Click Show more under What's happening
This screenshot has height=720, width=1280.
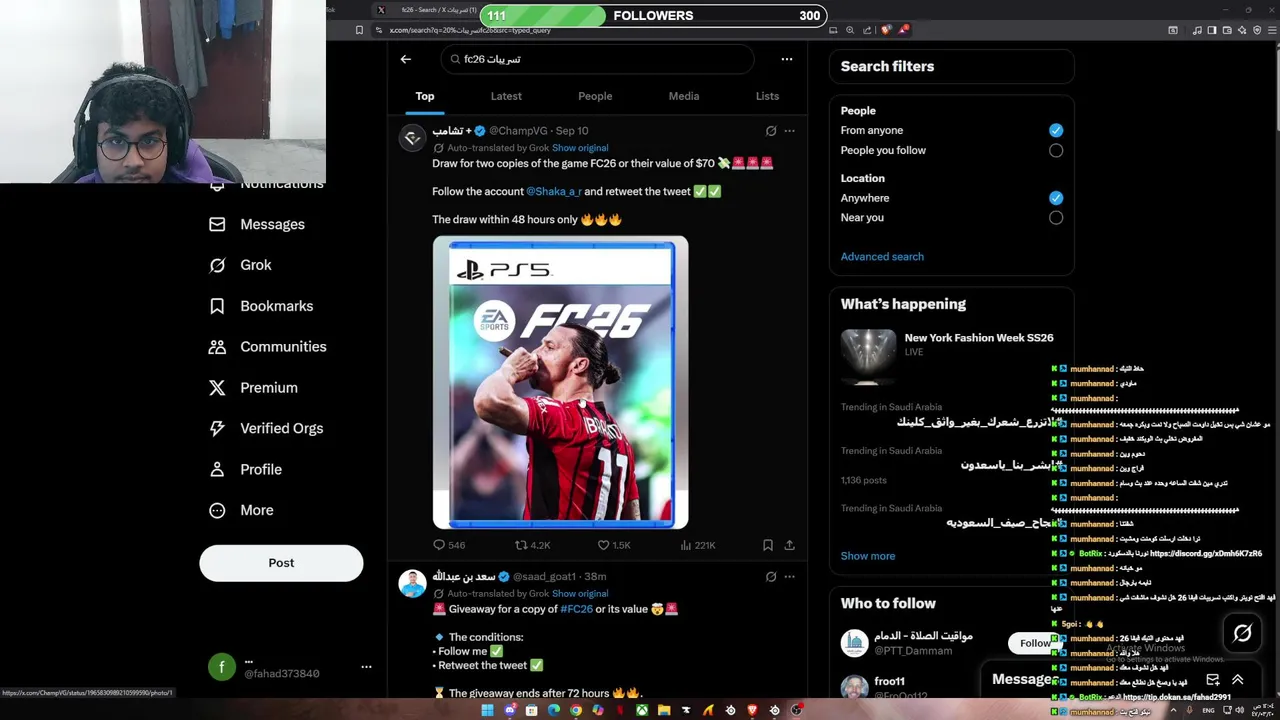(868, 556)
